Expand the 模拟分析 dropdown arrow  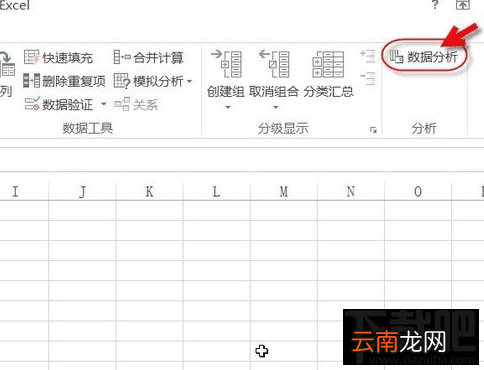coord(189,81)
